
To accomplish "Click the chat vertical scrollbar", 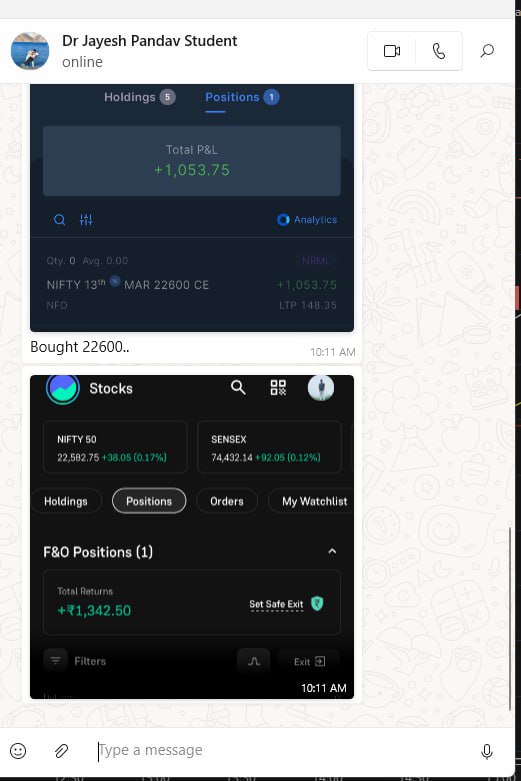I will (510, 618).
